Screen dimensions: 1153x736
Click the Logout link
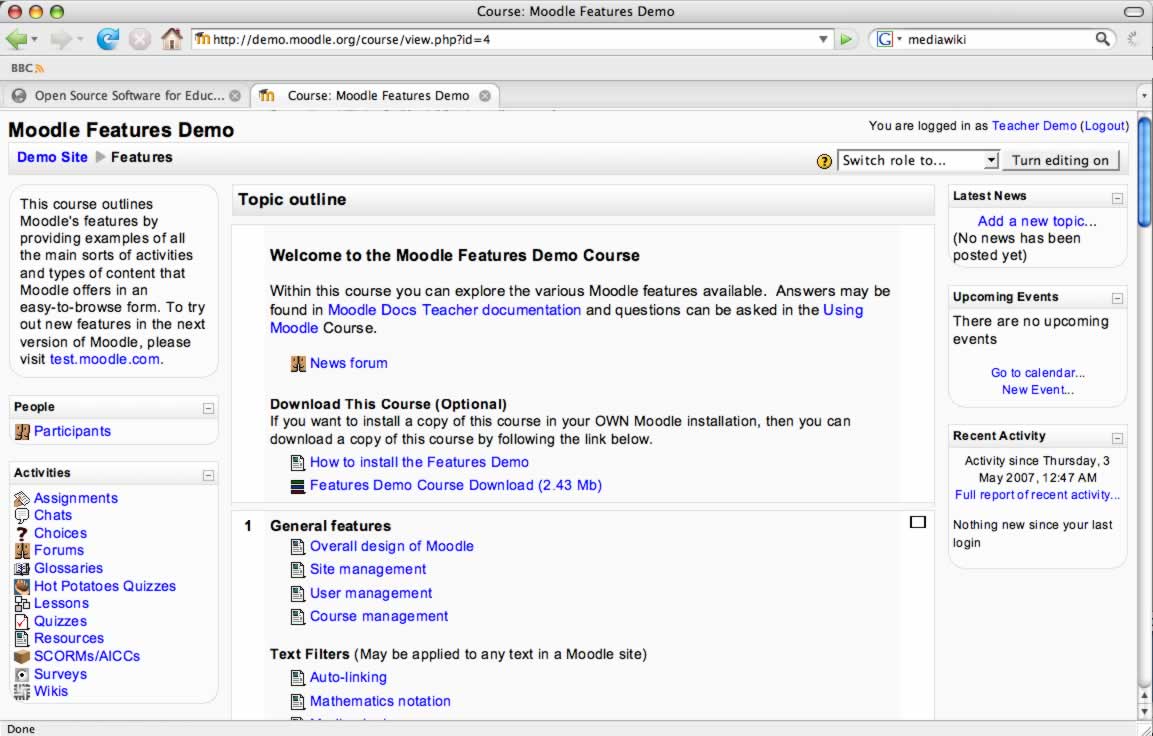[1105, 126]
